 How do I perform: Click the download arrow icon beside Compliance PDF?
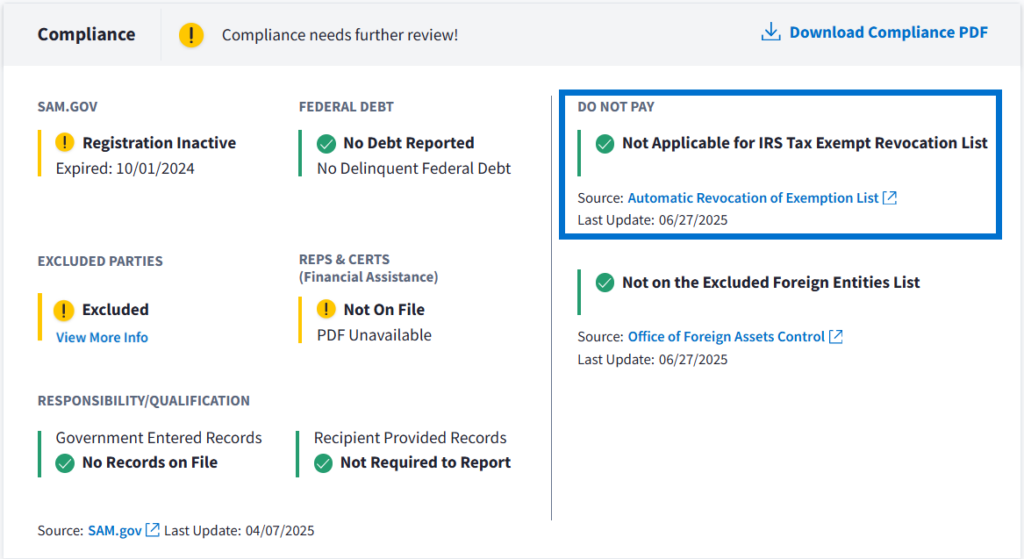pyautogui.click(x=770, y=32)
